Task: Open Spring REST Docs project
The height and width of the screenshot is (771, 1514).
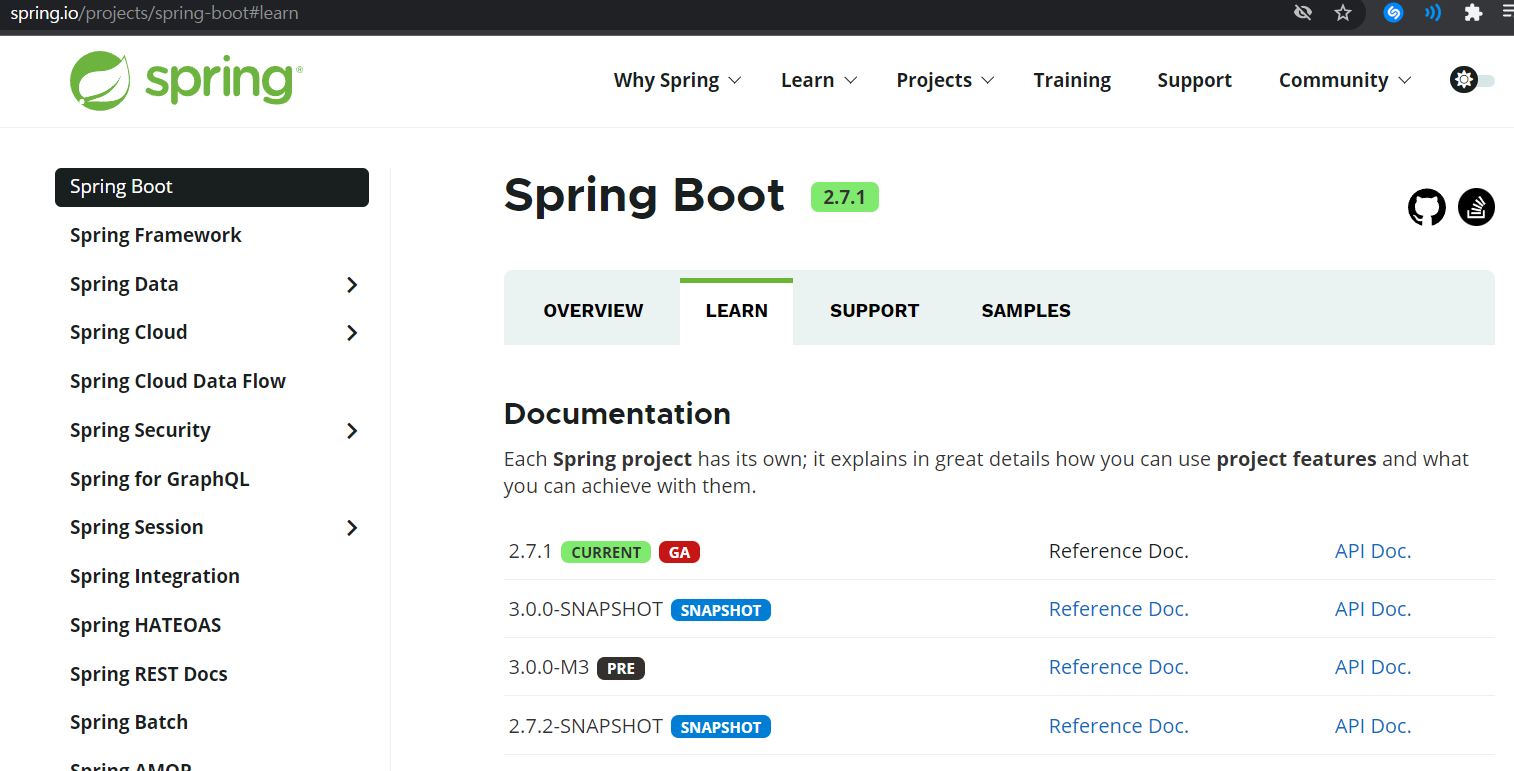Action: (x=149, y=674)
